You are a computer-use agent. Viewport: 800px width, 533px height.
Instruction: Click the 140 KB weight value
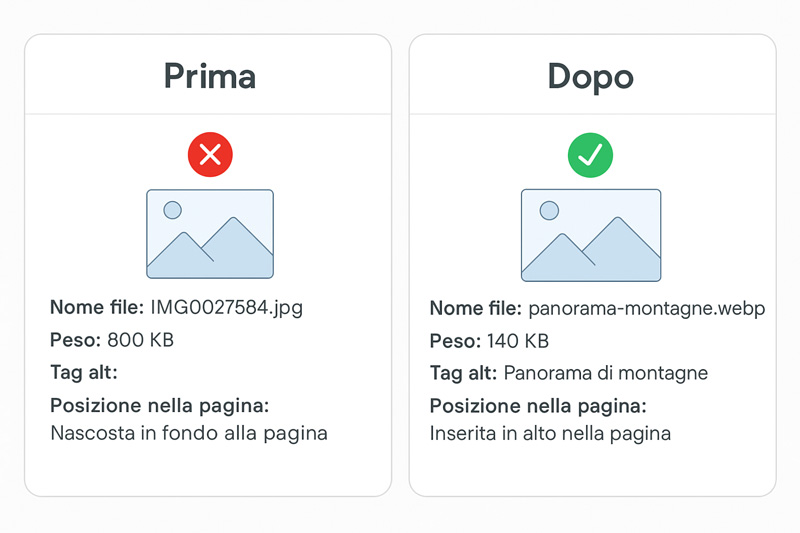pos(517,341)
